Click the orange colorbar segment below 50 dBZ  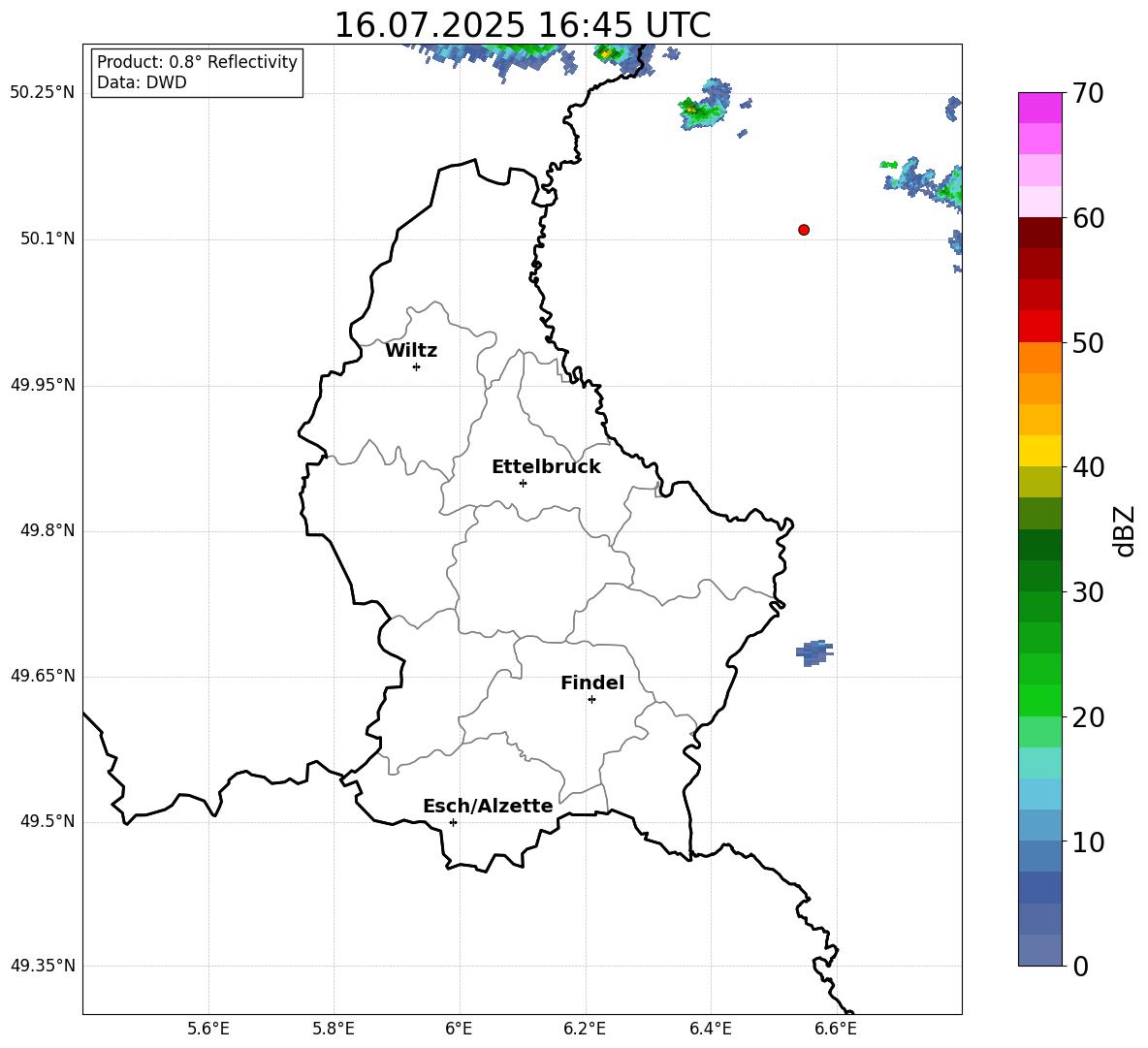pyautogui.click(x=1040, y=358)
